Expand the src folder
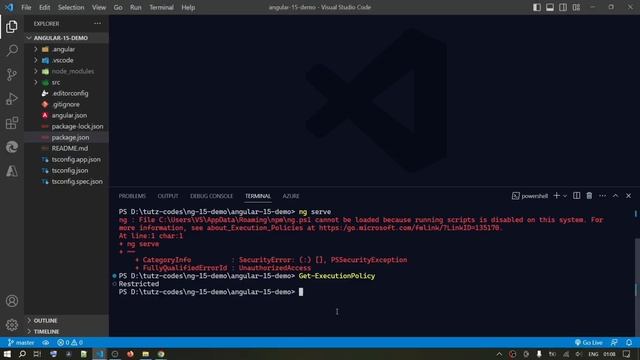The image size is (640, 360). coord(67,82)
